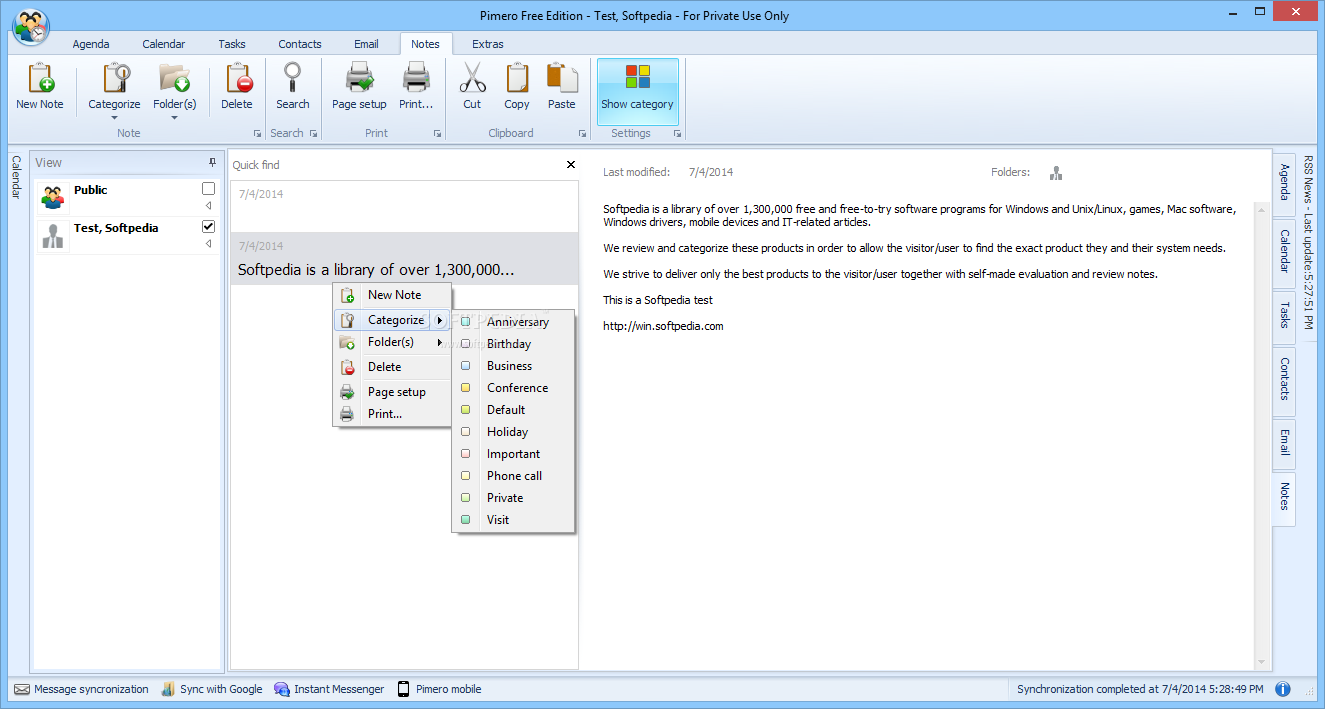Click the blue info icon in status bar

tap(1283, 689)
